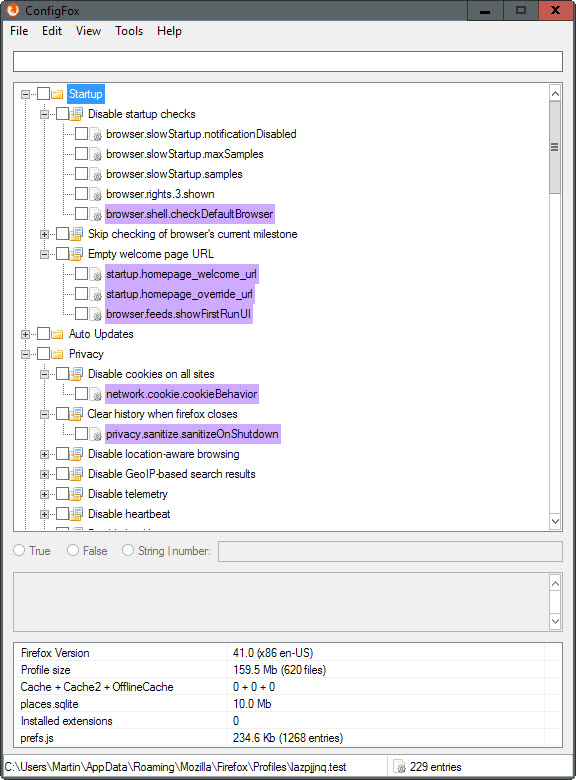Select the browser.feeds.showFirstRunUI entry

[x=179, y=314]
